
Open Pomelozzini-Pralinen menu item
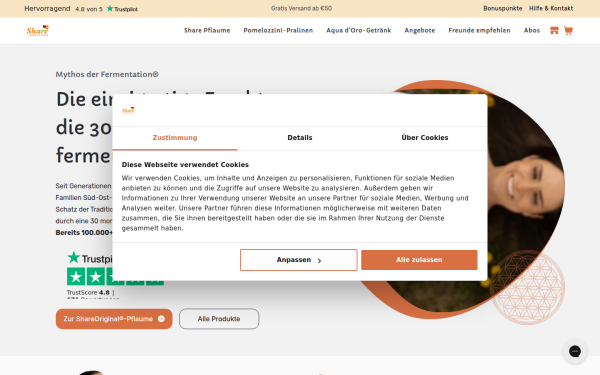278,31
